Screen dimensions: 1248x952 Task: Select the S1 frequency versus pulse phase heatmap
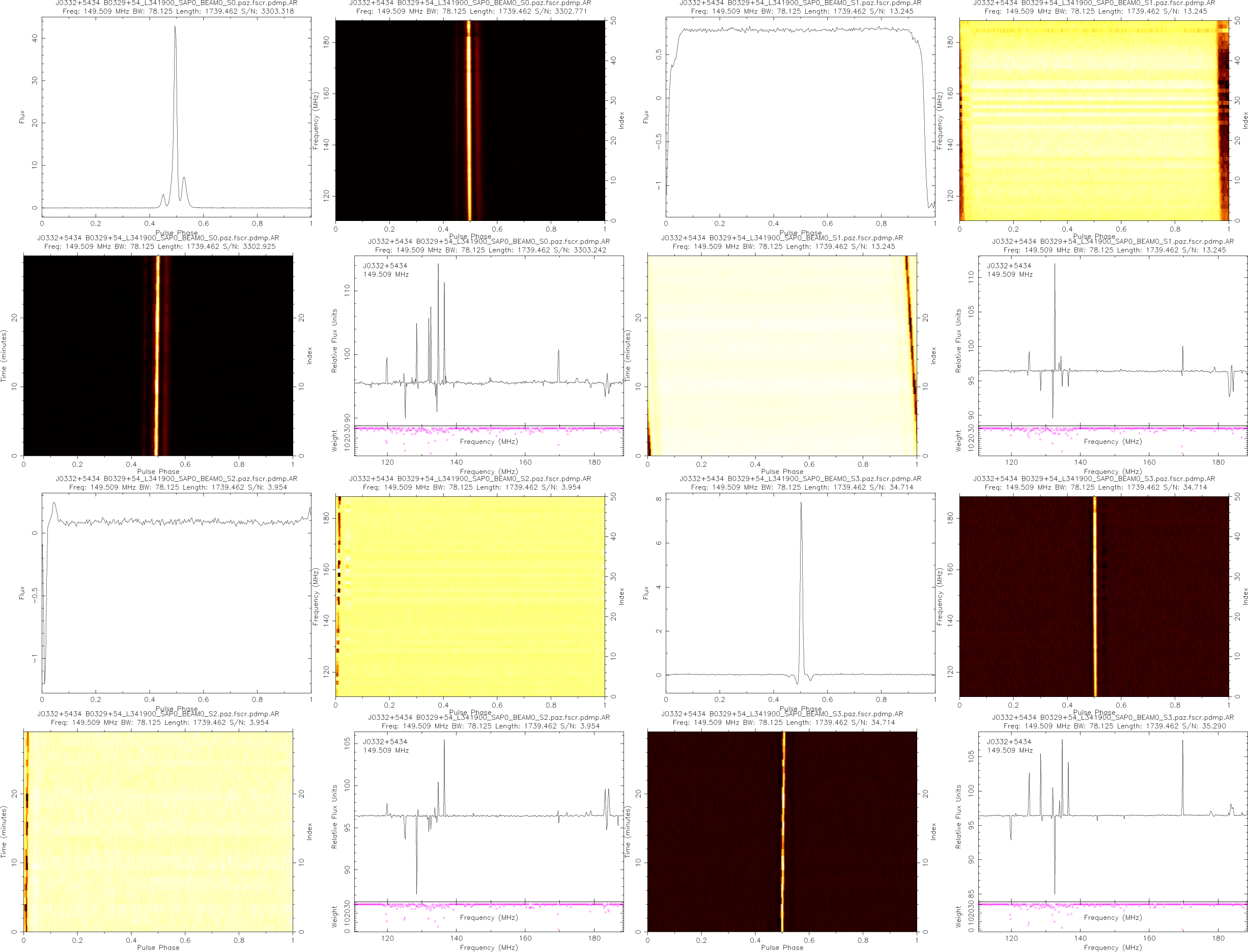pyautogui.click(x=1093, y=120)
